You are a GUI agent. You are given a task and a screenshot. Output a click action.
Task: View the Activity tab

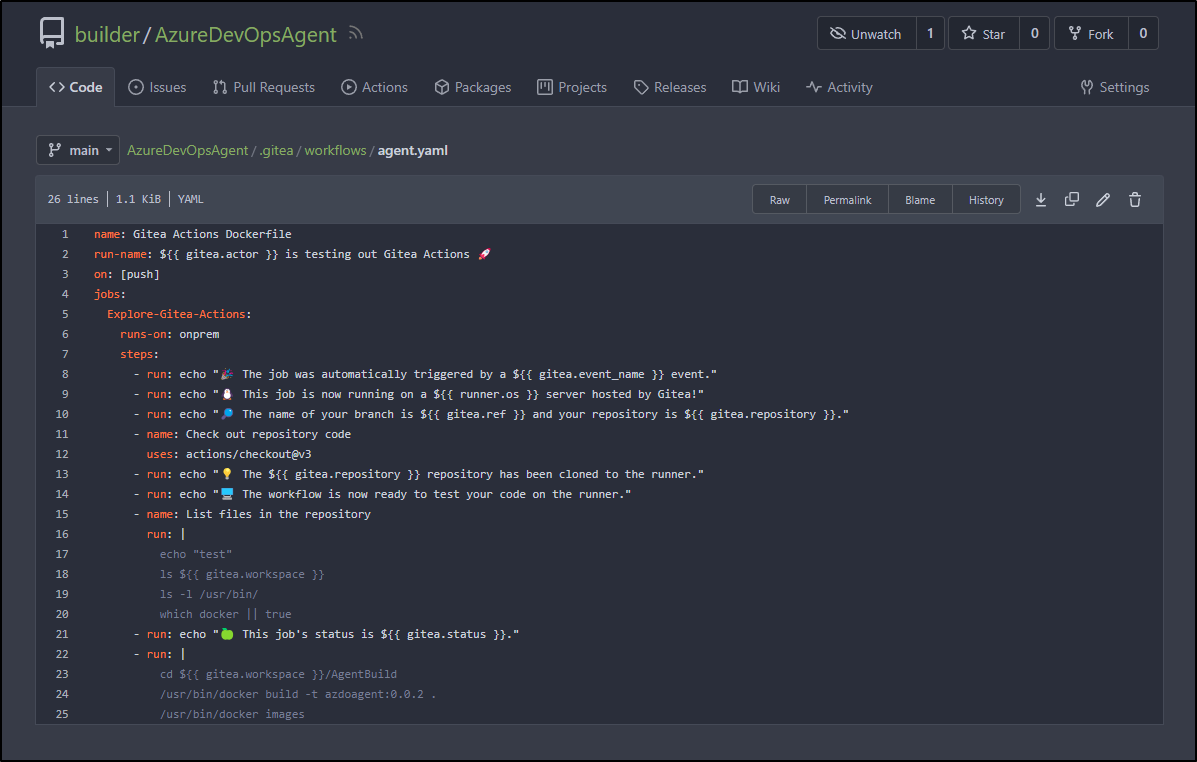(840, 87)
